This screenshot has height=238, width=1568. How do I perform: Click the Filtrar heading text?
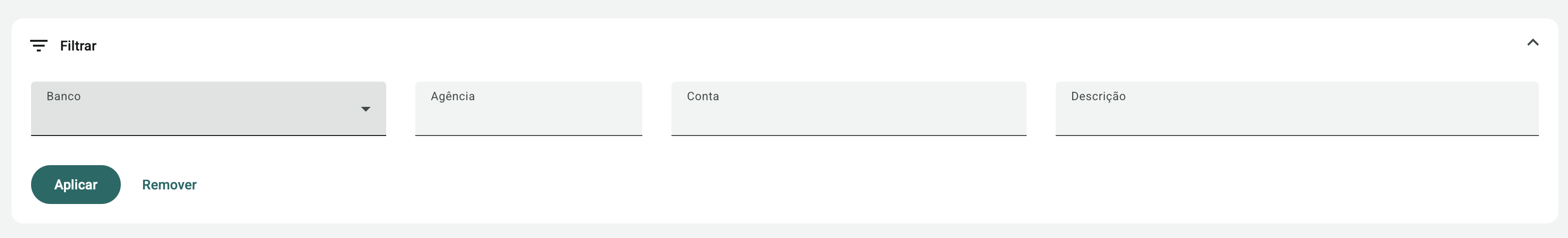pyautogui.click(x=78, y=46)
